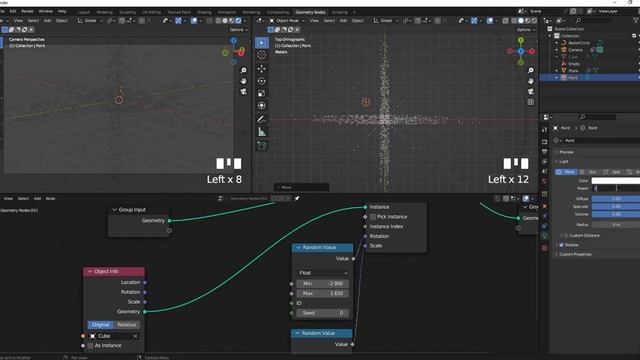Select the Annotate tool in right viewport
The height and width of the screenshot is (360, 640).
(x=262, y=119)
